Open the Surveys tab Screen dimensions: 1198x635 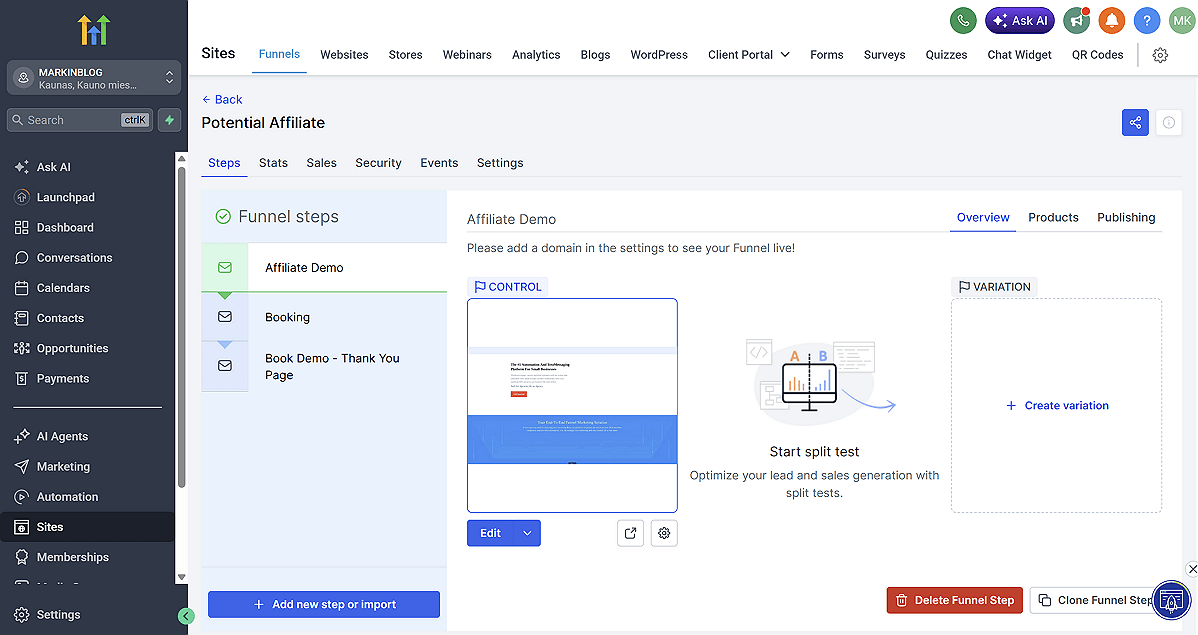pyautogui.click(x=884, y=55)
